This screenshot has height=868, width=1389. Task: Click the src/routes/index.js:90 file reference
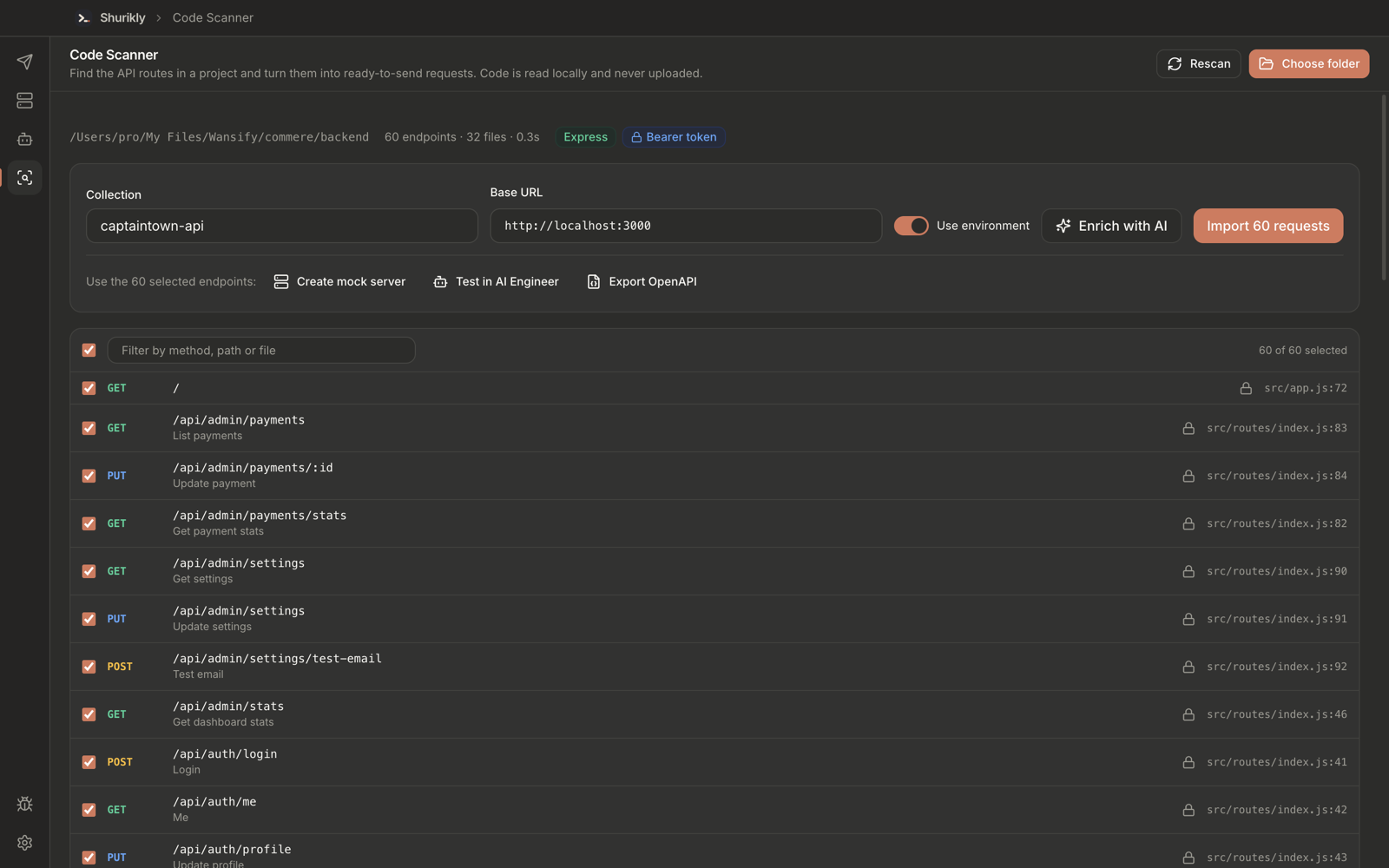point(1277,571)
